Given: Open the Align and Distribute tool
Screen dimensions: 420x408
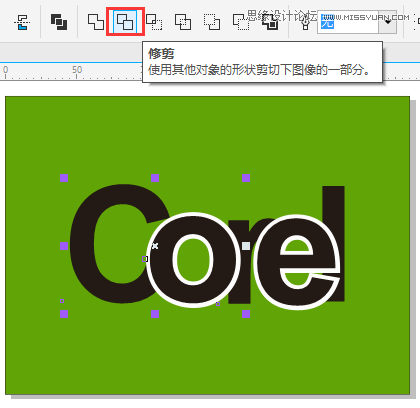Looking at the screenshot, I should pos(22,22).
